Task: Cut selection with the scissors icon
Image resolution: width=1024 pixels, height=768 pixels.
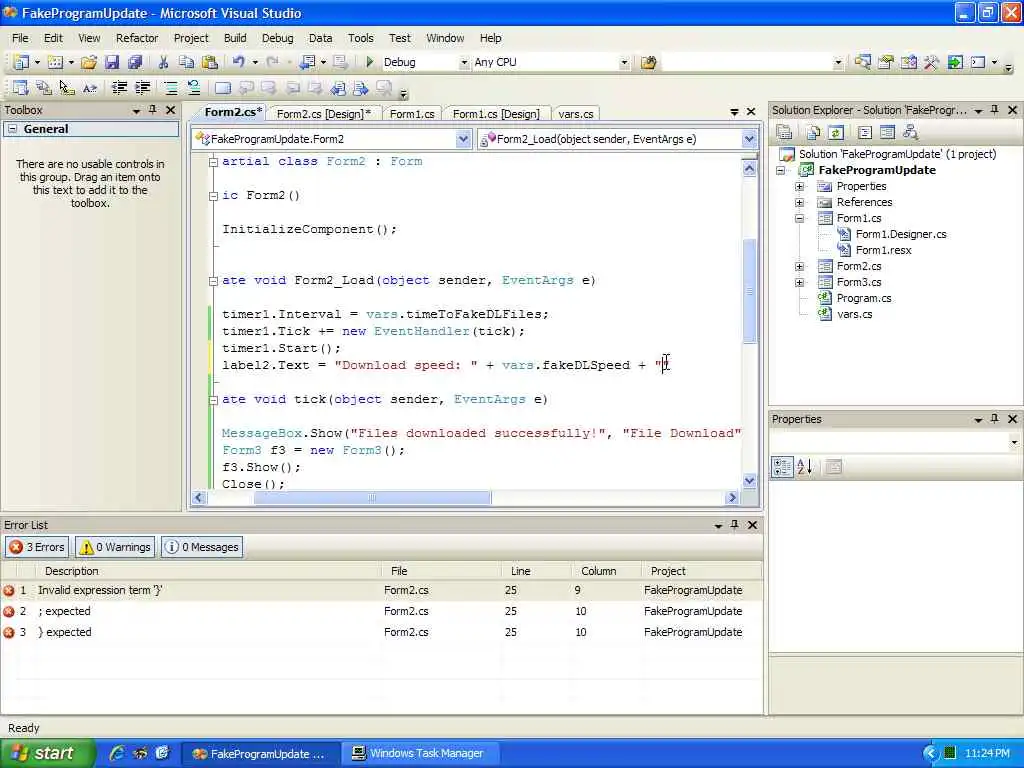Action: pyautogui.click(x=163, y=62)
